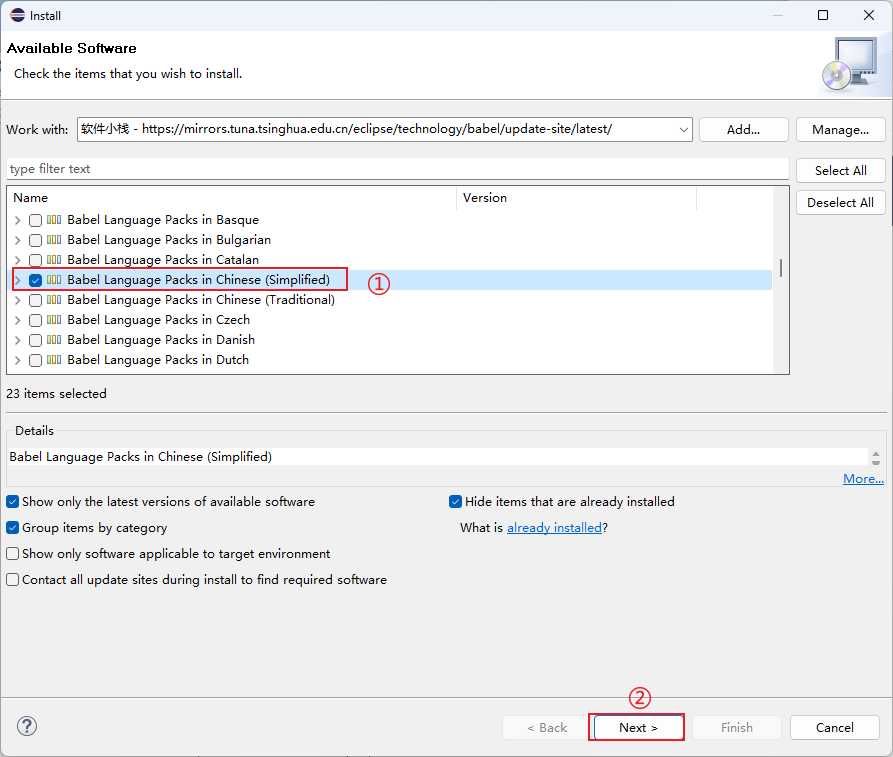Click the type filter text field

398,169
